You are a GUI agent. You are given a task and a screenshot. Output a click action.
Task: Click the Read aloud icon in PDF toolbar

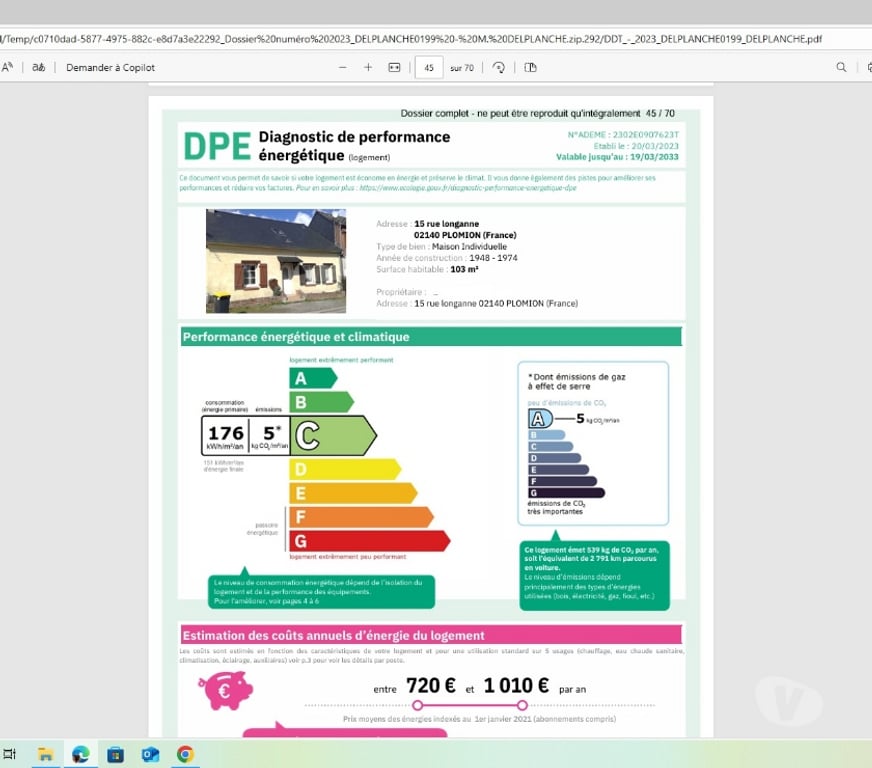click(x=7, y=67)
